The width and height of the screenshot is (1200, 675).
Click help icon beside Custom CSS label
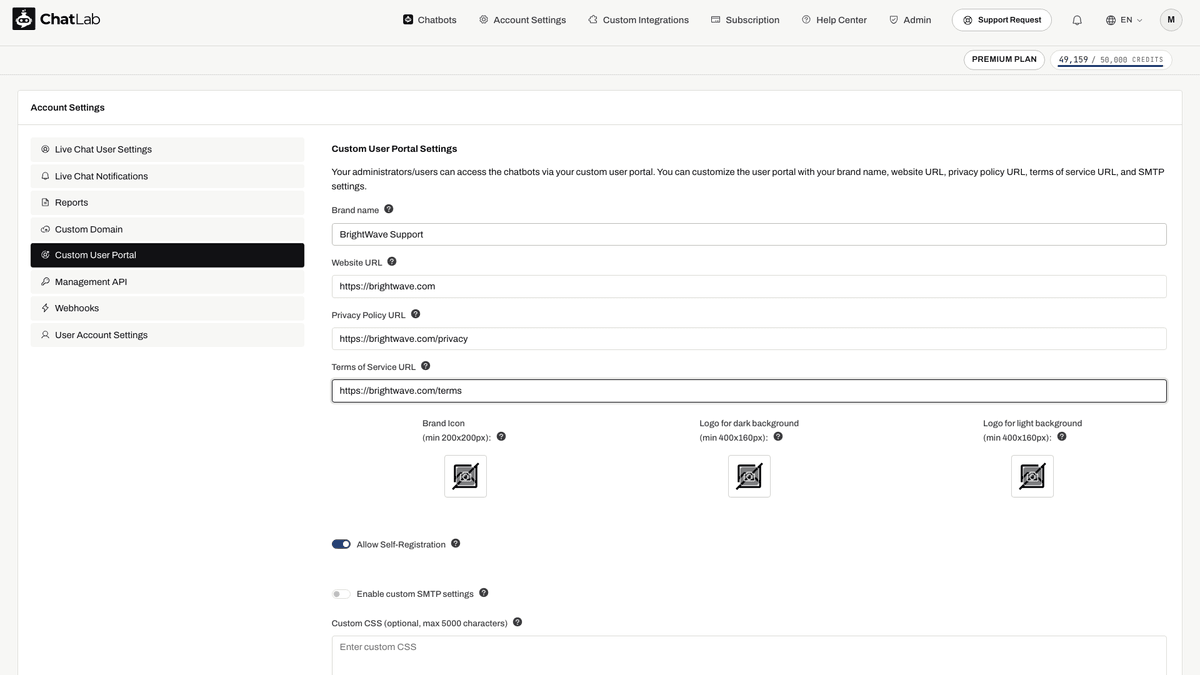[518, 621]
